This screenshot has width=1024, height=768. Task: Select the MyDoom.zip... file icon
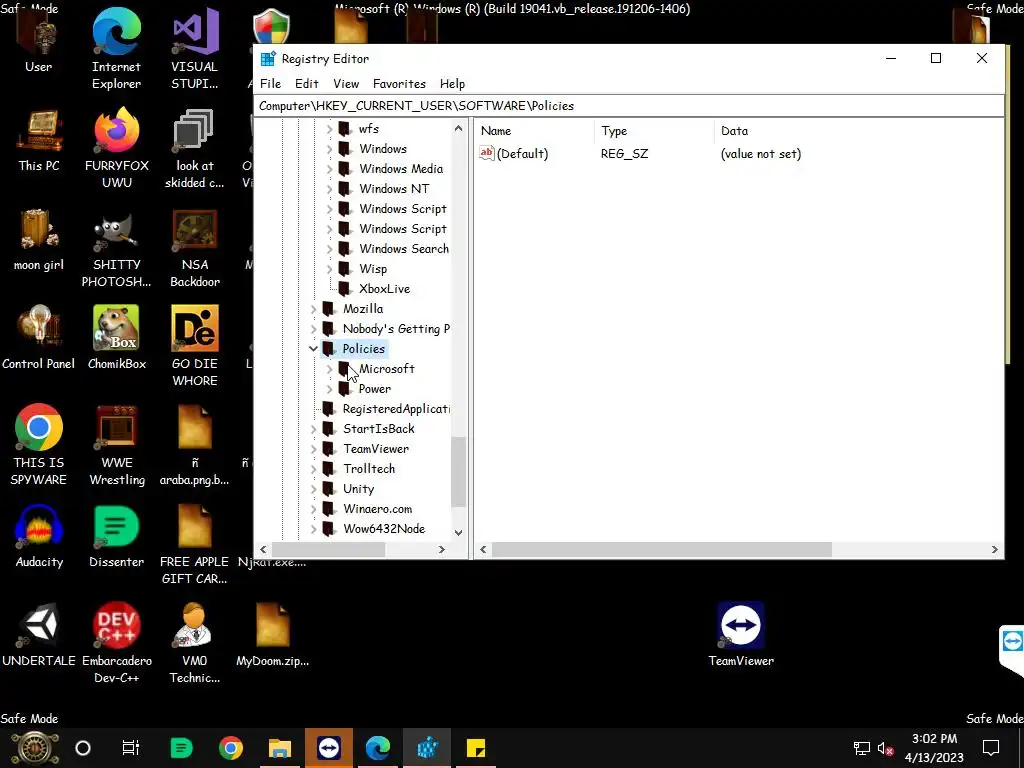coord(272,635)
